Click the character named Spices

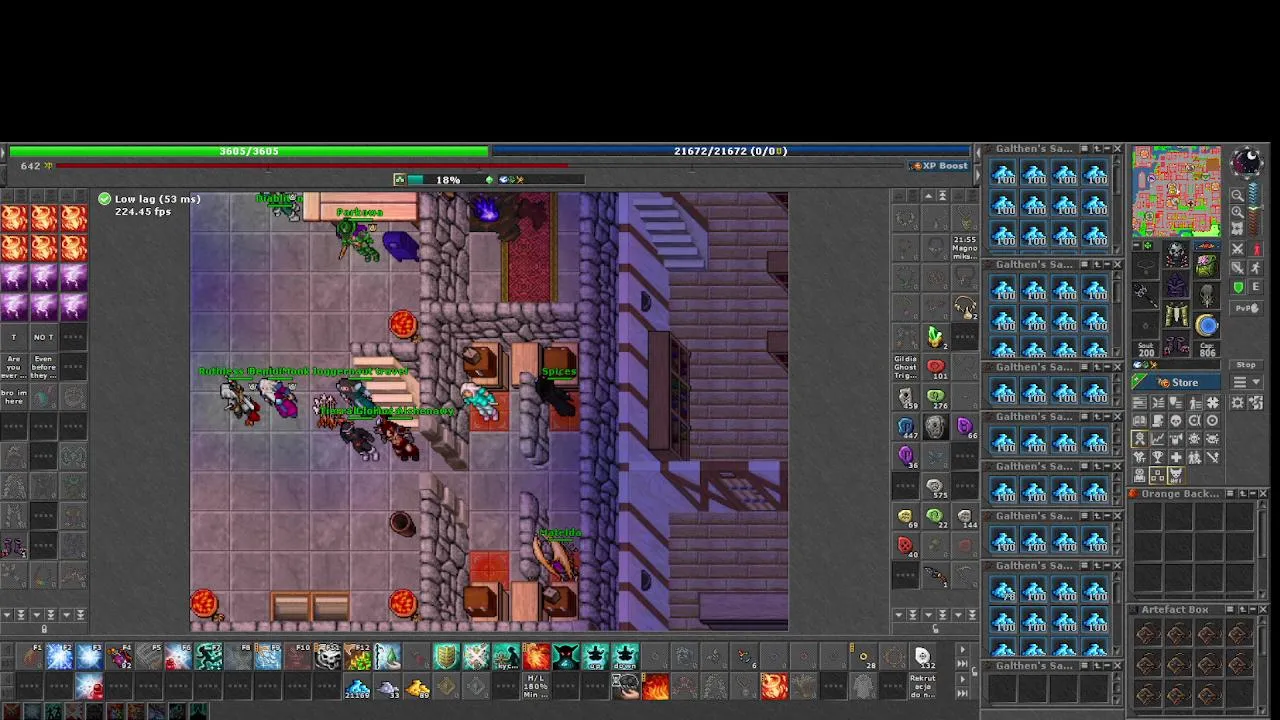(556, 398)
